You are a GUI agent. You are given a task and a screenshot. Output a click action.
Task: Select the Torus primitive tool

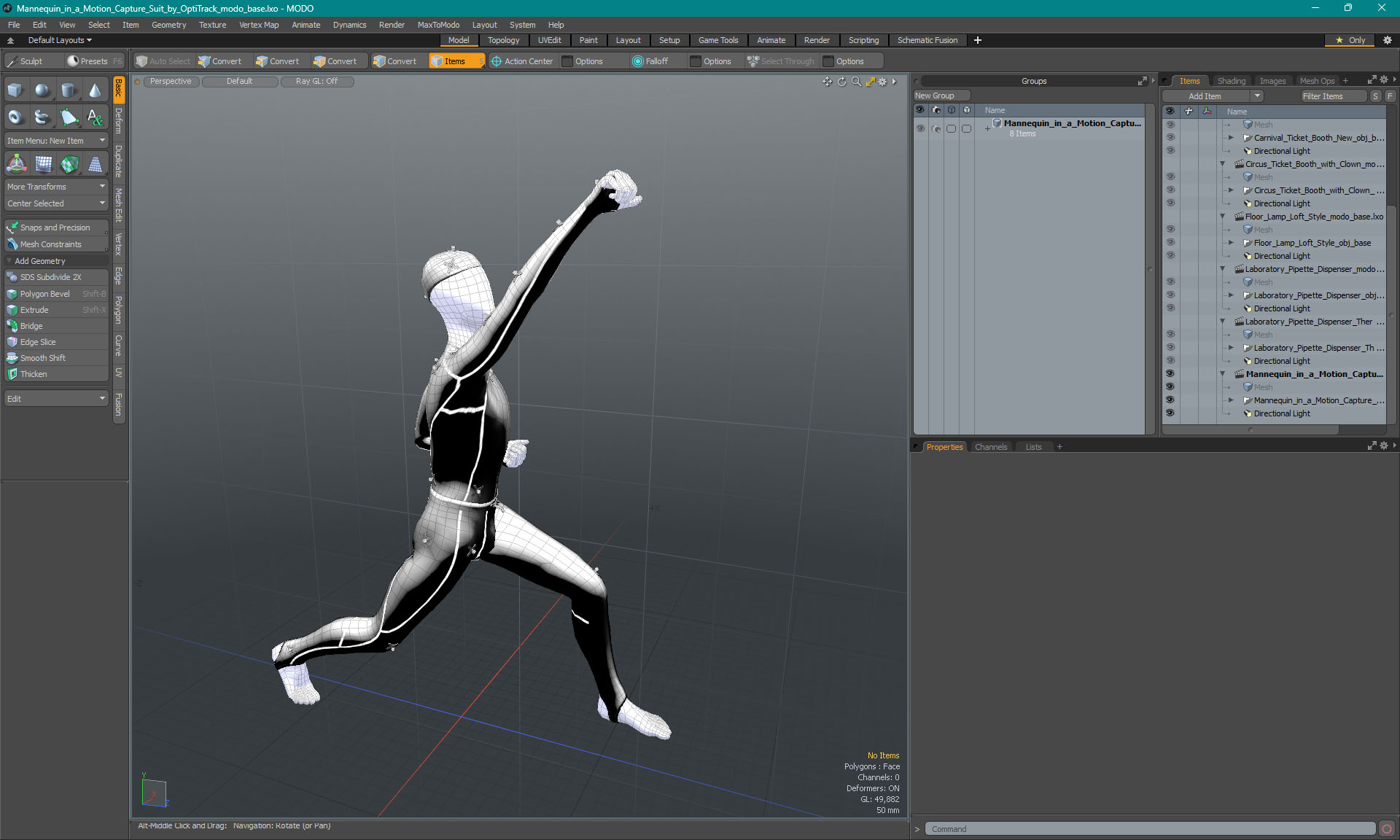tap(15, 117)
